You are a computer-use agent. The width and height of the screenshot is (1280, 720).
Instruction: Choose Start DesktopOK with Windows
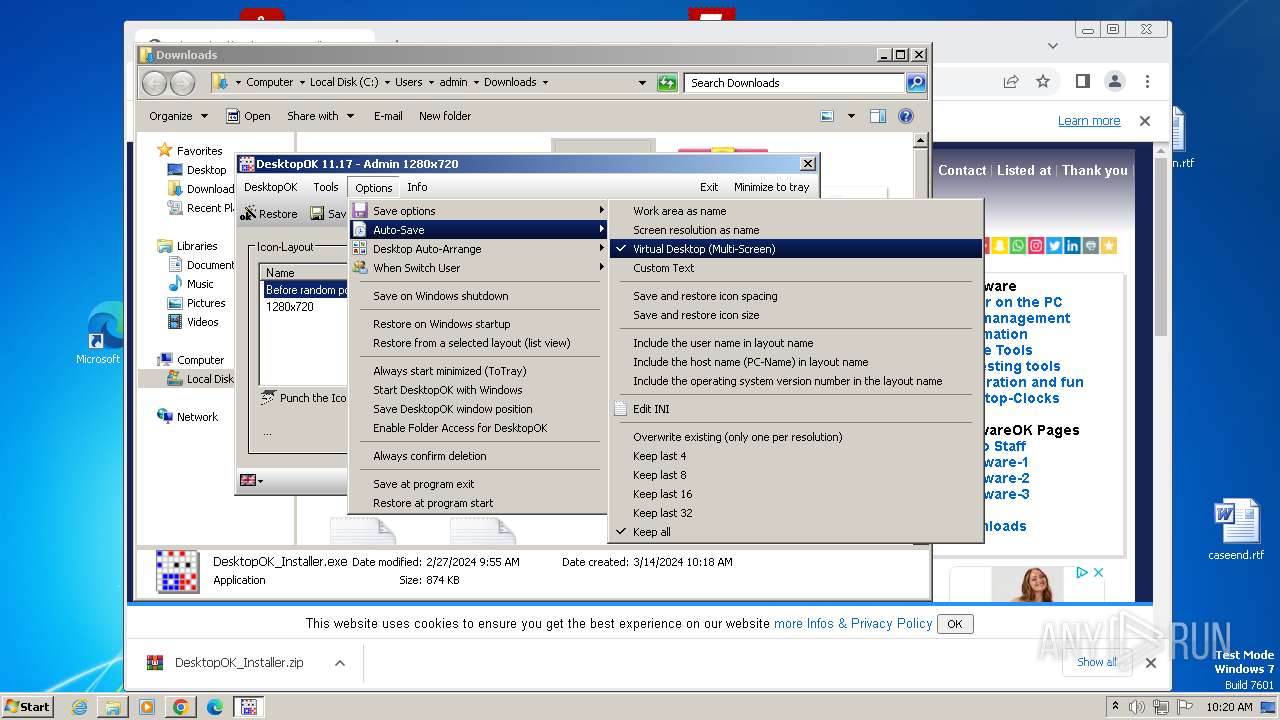478,390
